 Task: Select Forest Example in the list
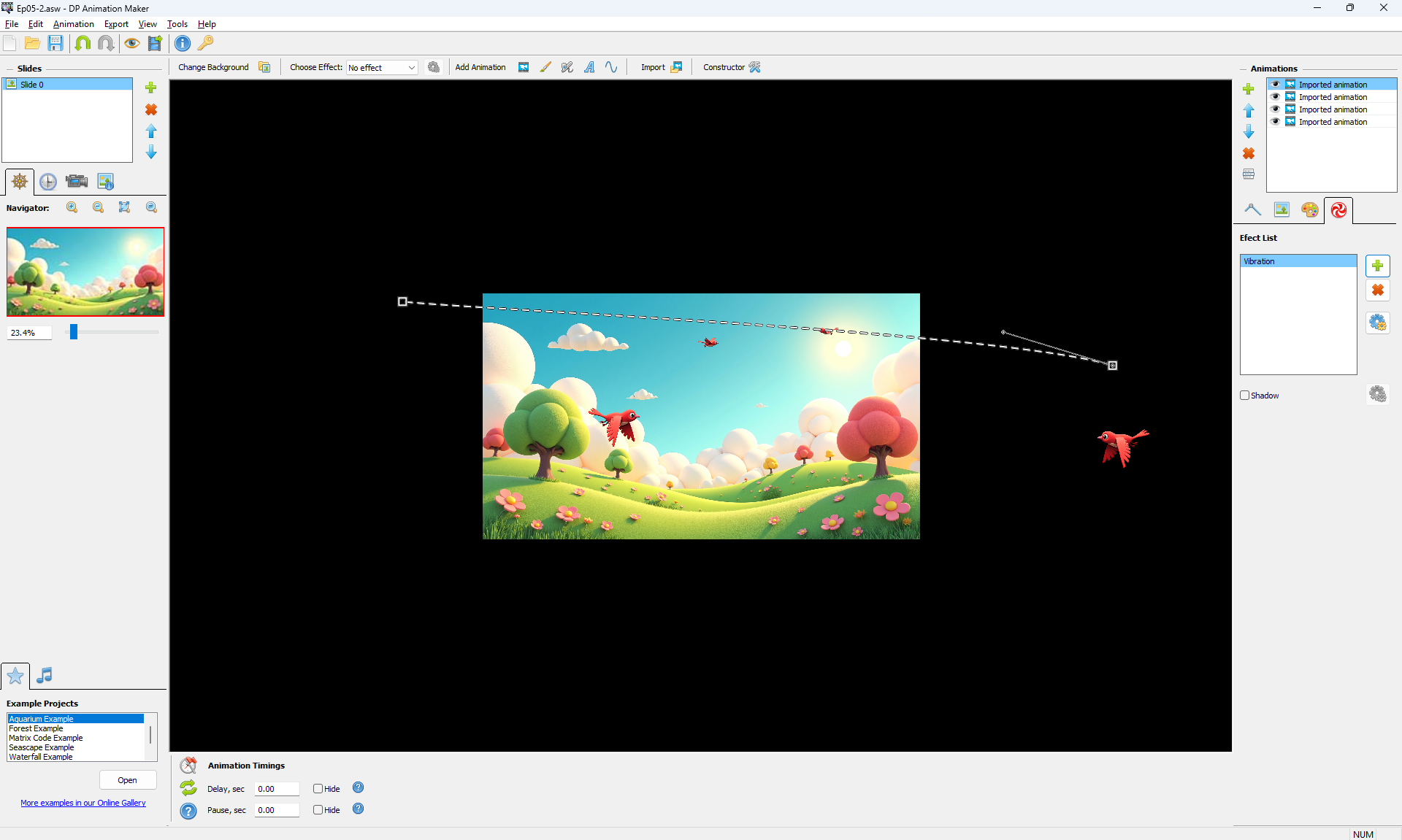coord(37,728)
